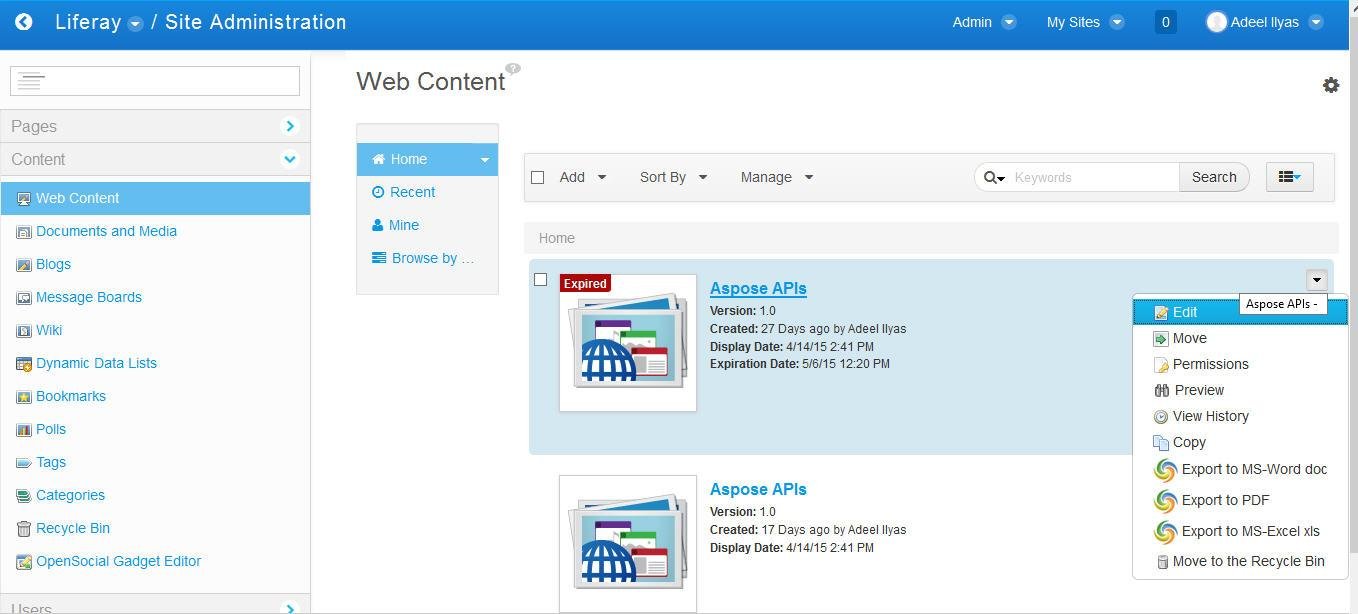Open the display style view dropdown
1358x614 pixels.
tap(1289, 177)
